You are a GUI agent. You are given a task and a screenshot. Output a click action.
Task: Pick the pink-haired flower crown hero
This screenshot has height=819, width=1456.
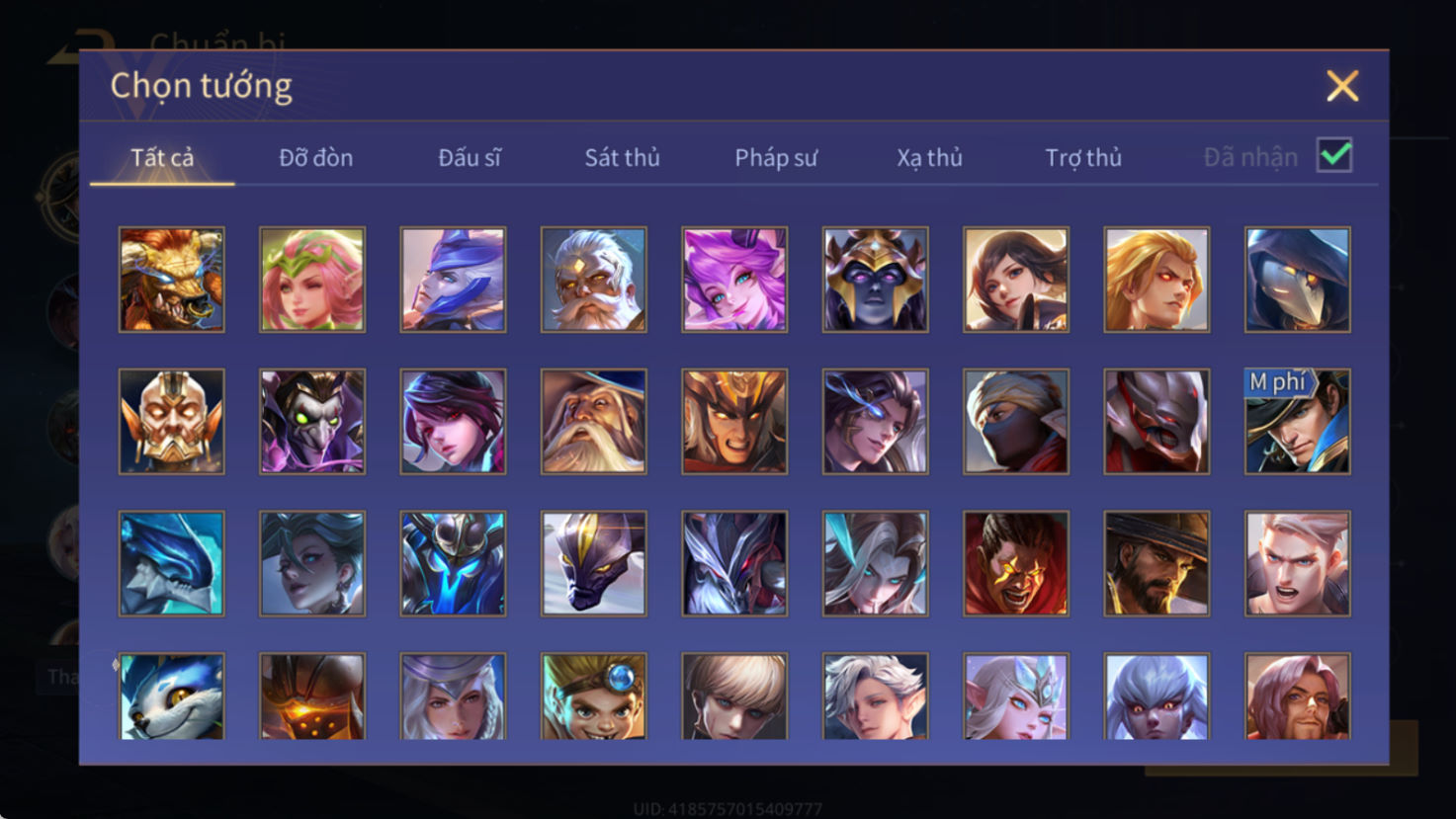[x=312, y=280]
